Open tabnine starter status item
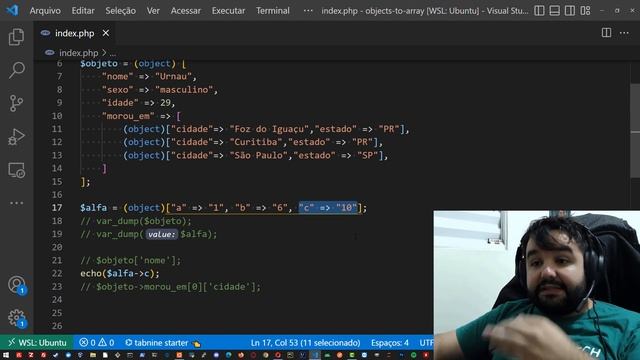Image resolution: width=640 pixels, height=360 pixels. coord(162,342)
